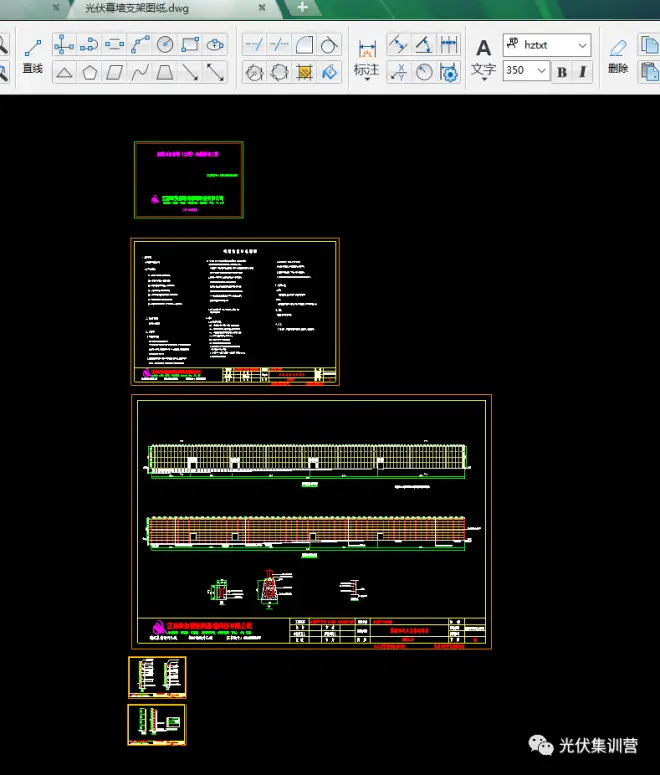
Task: Click the revision cloud circle tool
Action: click(x=279, y=73)
